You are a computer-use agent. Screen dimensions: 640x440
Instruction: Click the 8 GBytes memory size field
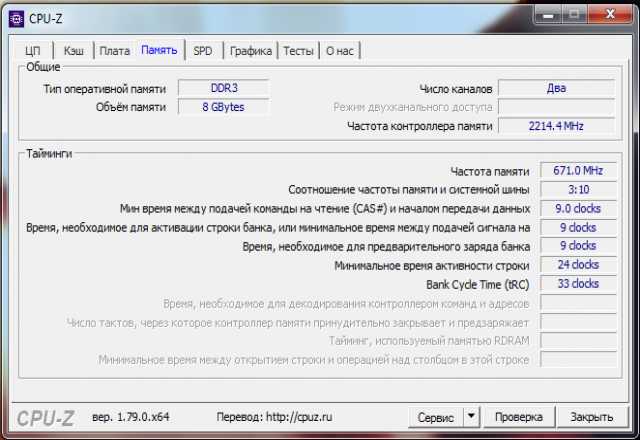[224, 107]
